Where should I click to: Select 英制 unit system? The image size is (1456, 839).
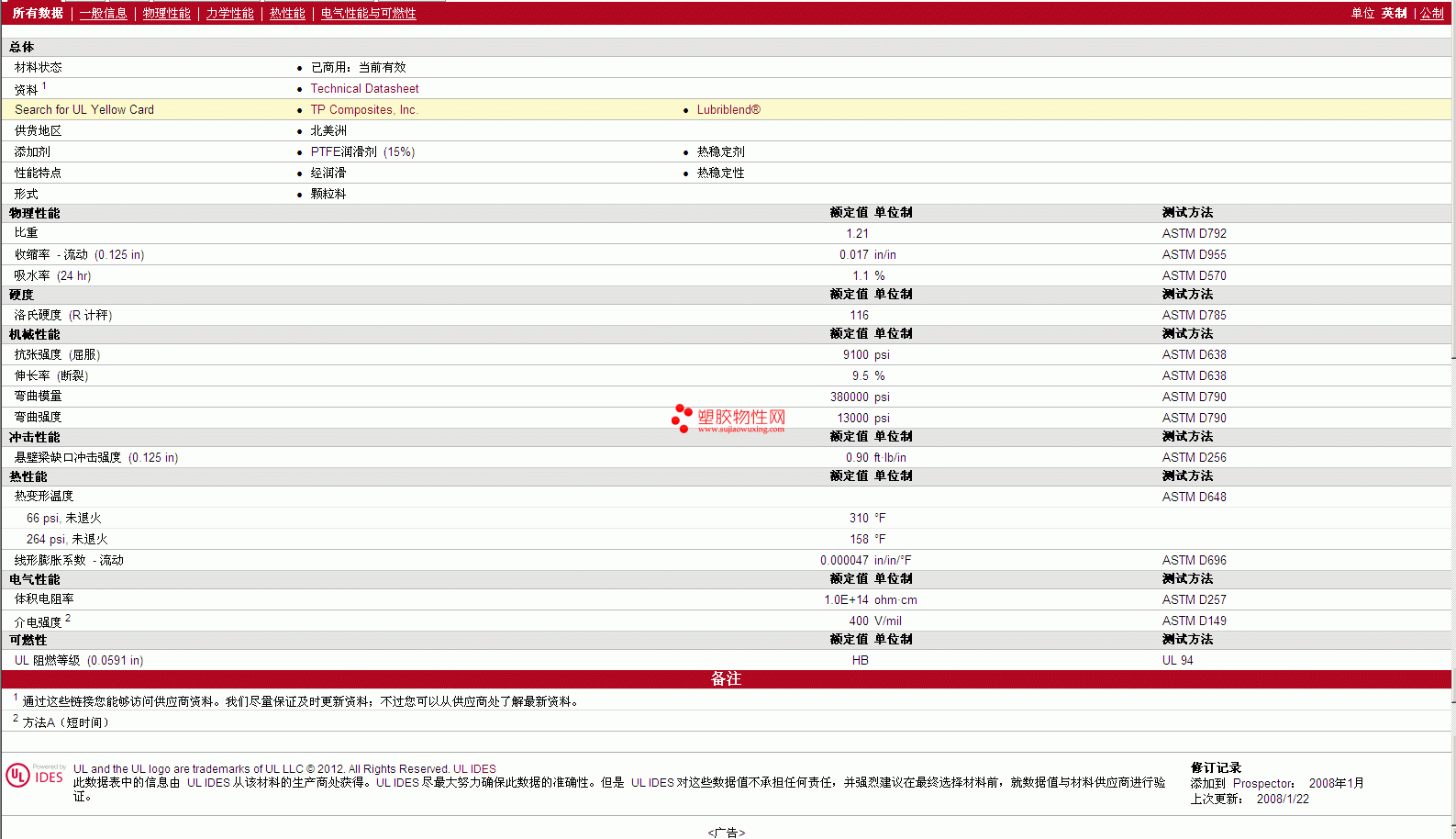(x=1395, y=13)
